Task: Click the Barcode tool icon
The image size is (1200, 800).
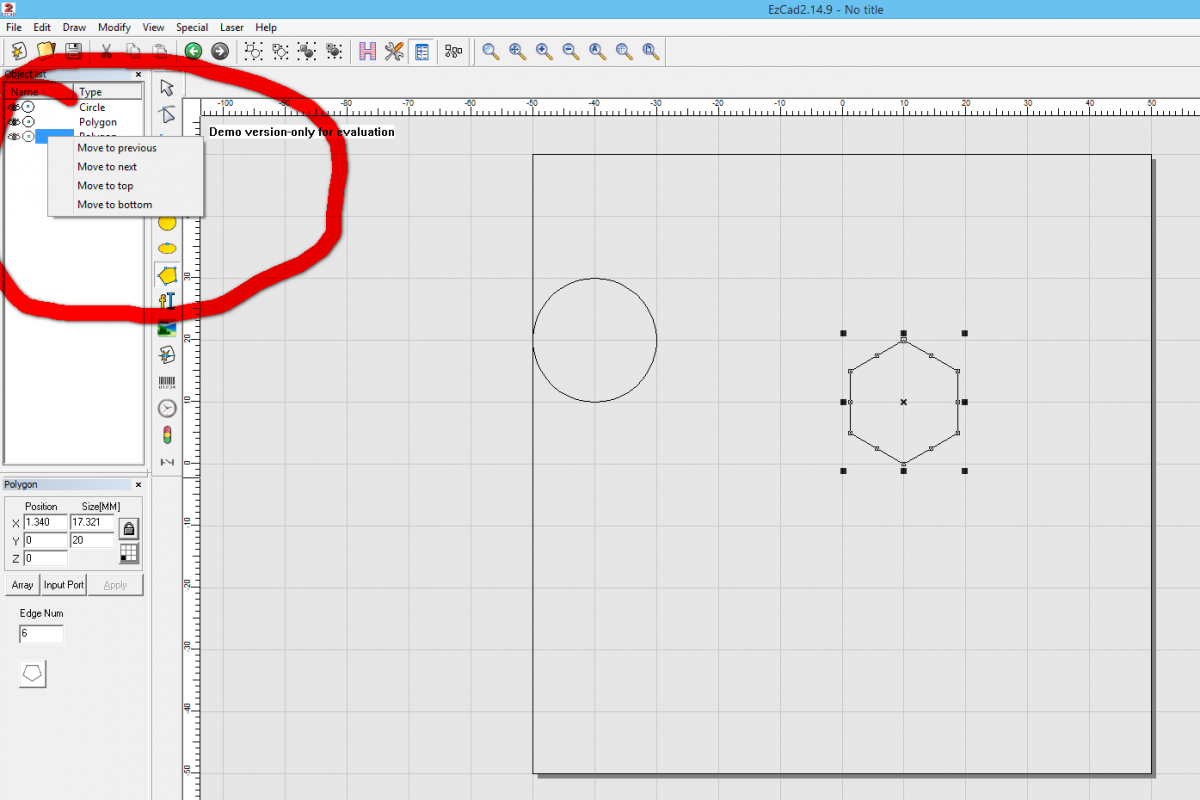Action: pyautogui.click(x=167, y=382)
